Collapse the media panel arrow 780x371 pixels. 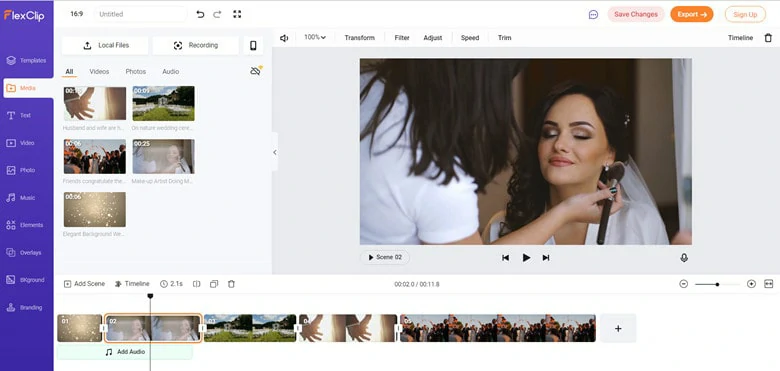275,153
